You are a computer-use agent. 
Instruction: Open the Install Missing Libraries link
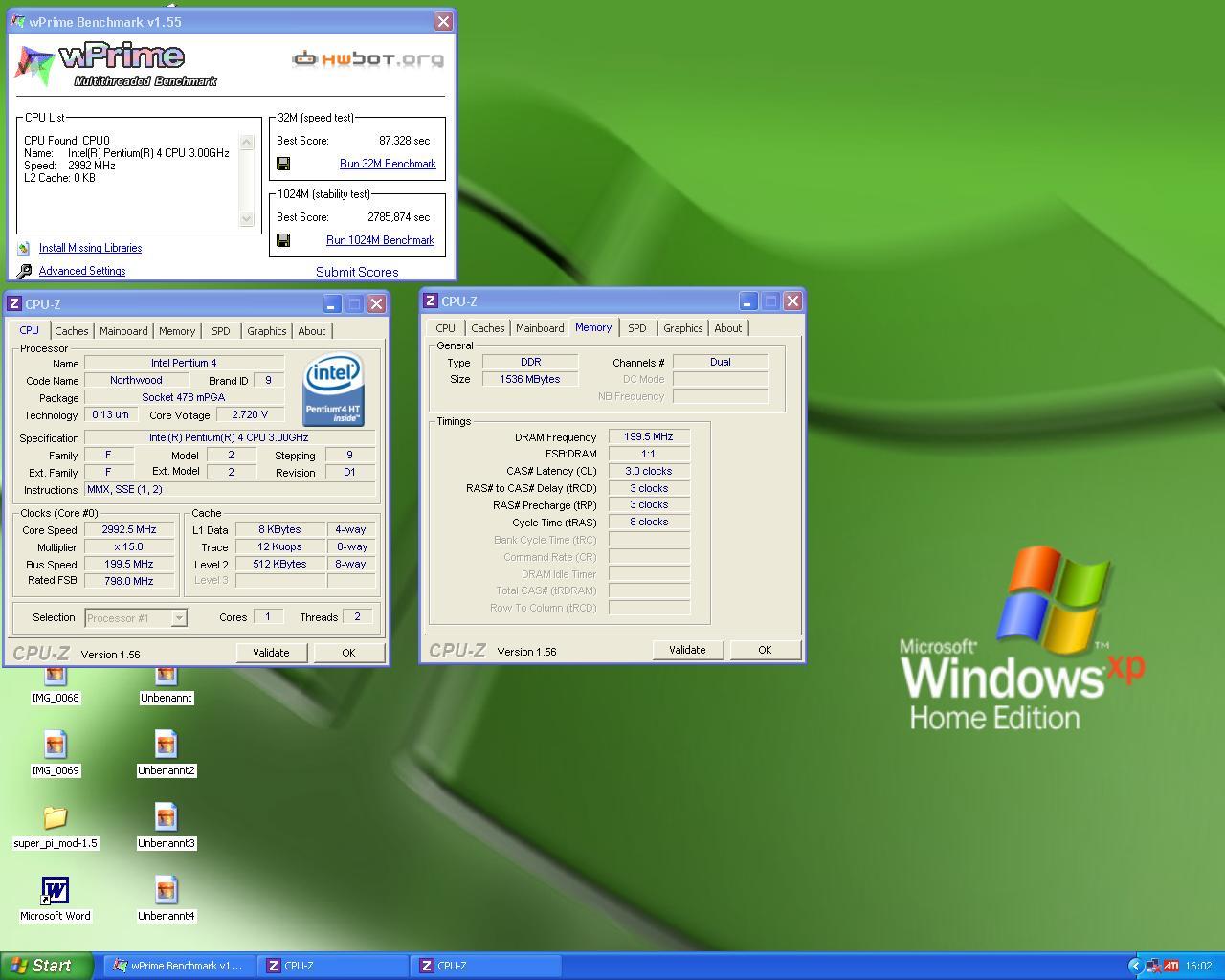(x=90, y=248)
